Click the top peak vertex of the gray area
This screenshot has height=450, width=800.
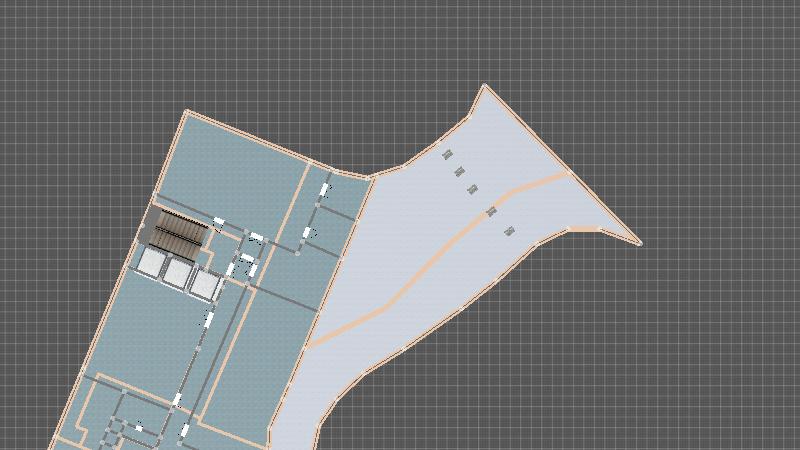tap(485, 85)
